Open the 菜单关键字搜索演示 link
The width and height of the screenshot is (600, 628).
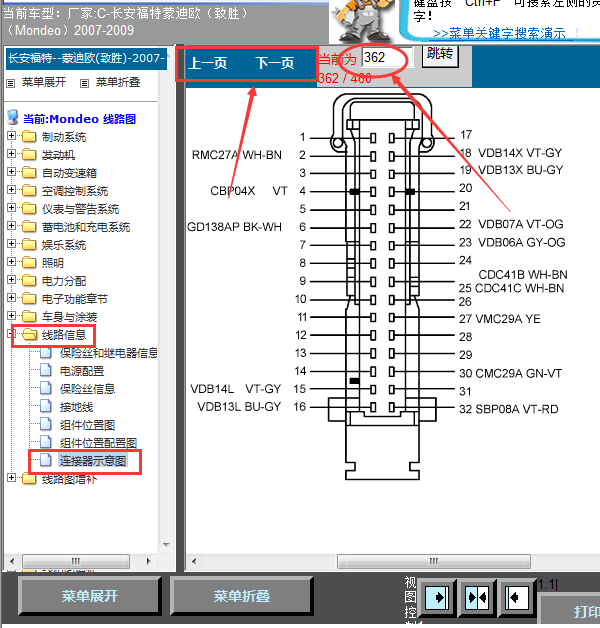499,33
